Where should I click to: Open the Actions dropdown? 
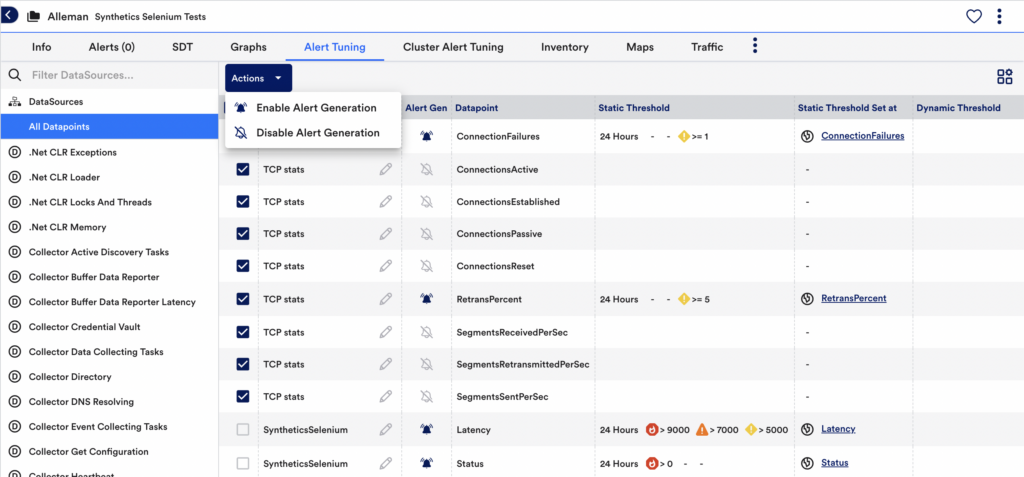[258, 78]
